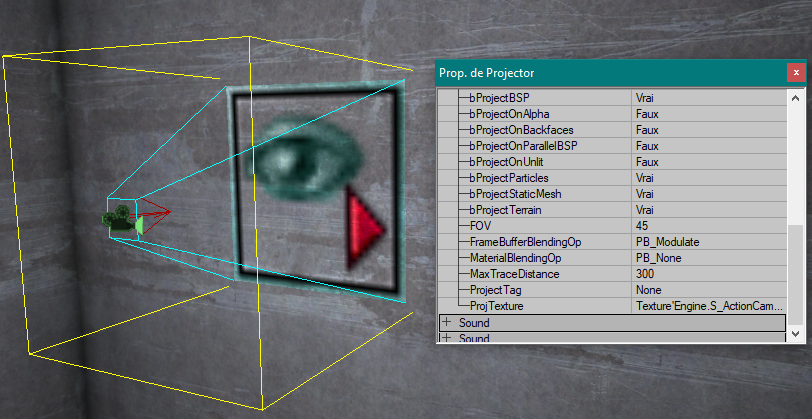Toggle the bProjectParticles Vrai value

[x=709, y=178]
